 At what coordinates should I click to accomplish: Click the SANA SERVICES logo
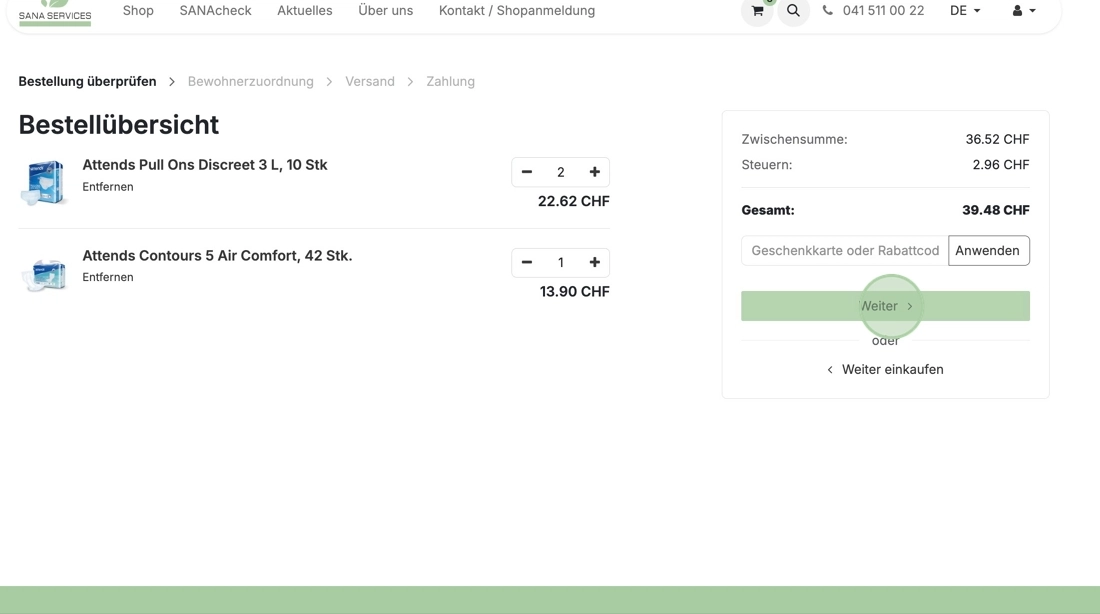[x=55, y=12]
